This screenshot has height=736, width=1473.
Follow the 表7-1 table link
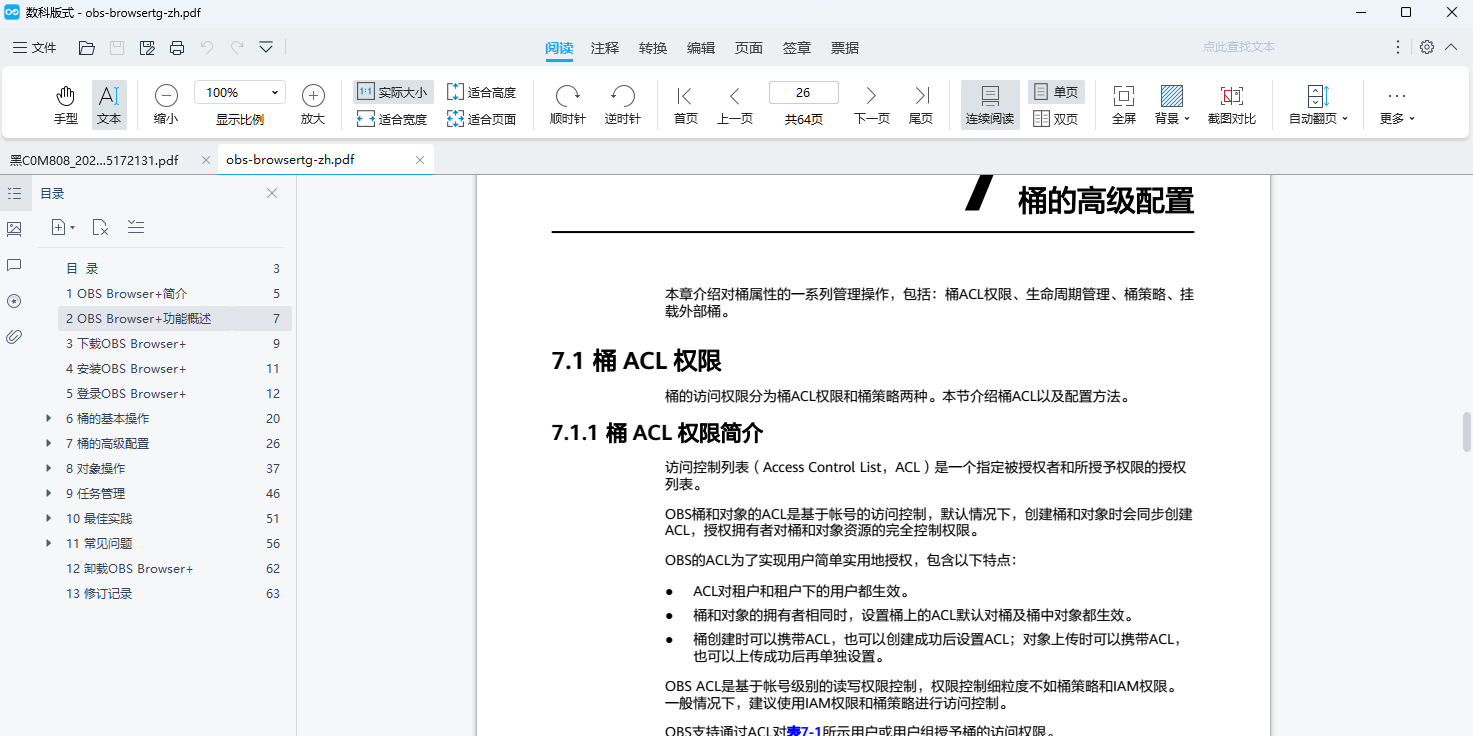pyautogui.click(x=804, y=731)
